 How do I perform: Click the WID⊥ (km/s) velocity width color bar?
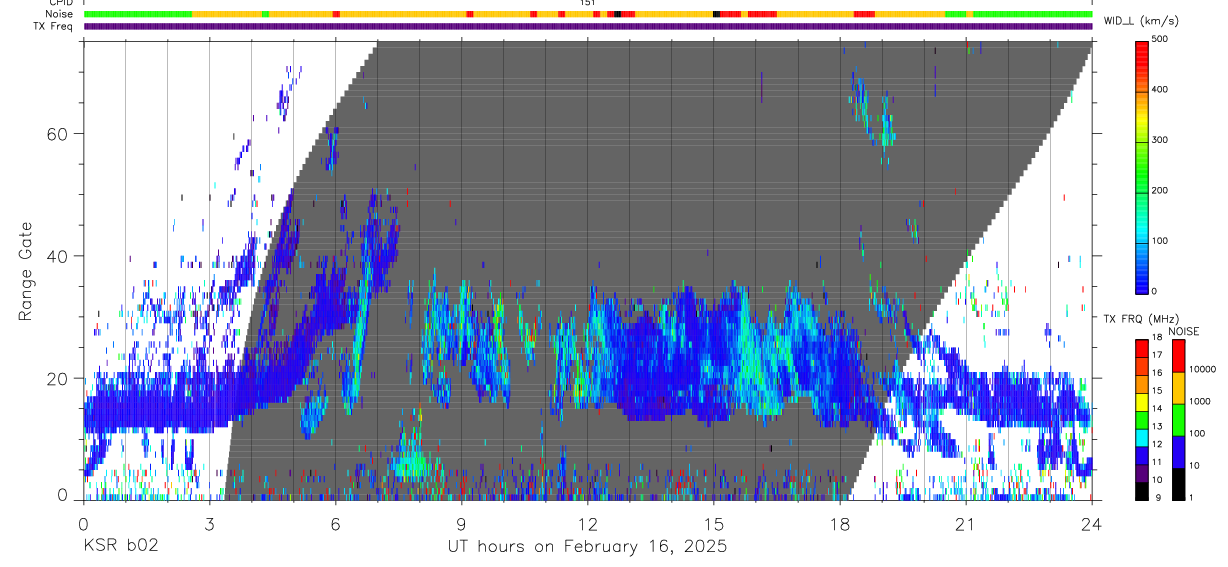tap(1141, 166)
